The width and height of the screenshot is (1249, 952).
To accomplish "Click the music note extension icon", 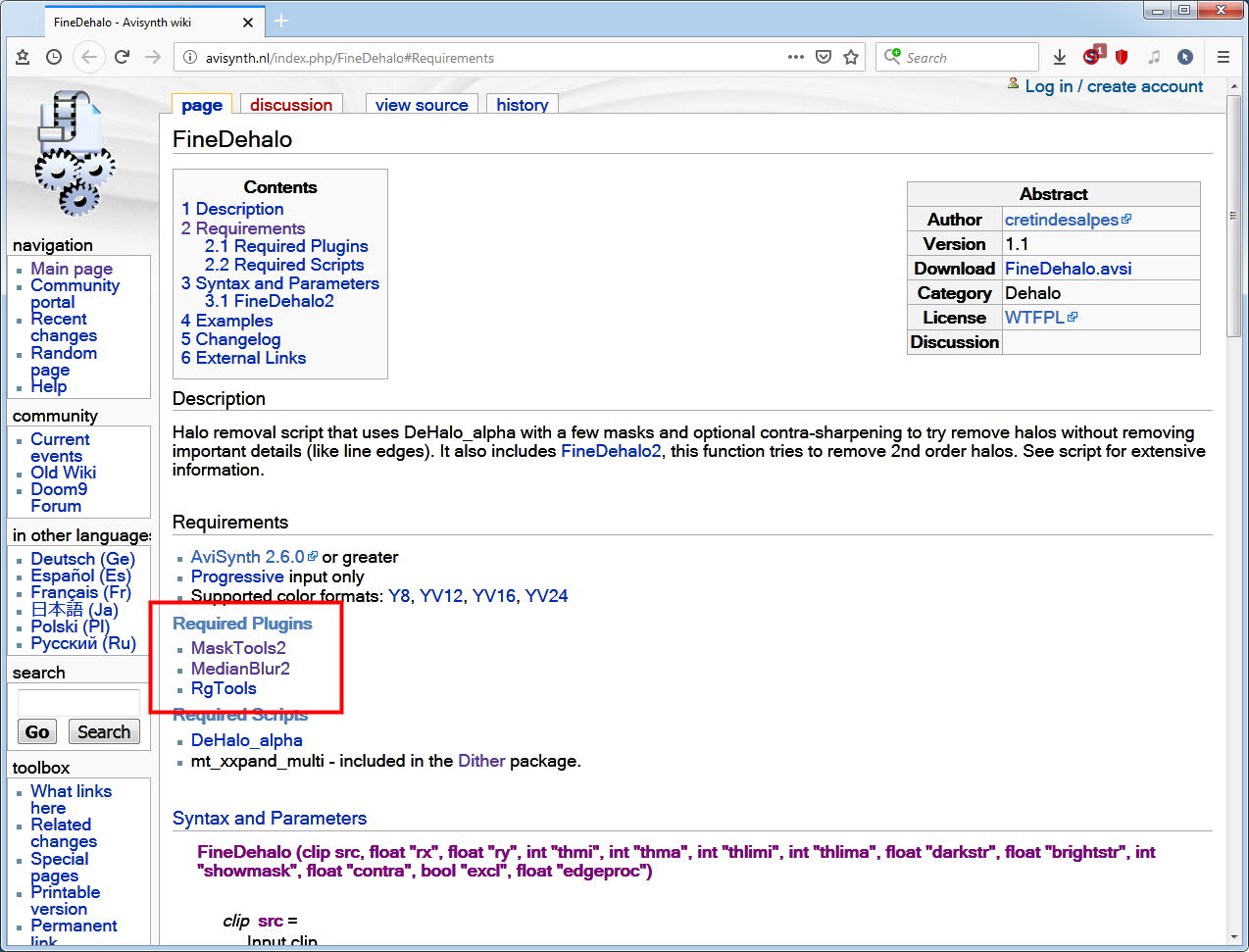I will [x=1154, y=57].
